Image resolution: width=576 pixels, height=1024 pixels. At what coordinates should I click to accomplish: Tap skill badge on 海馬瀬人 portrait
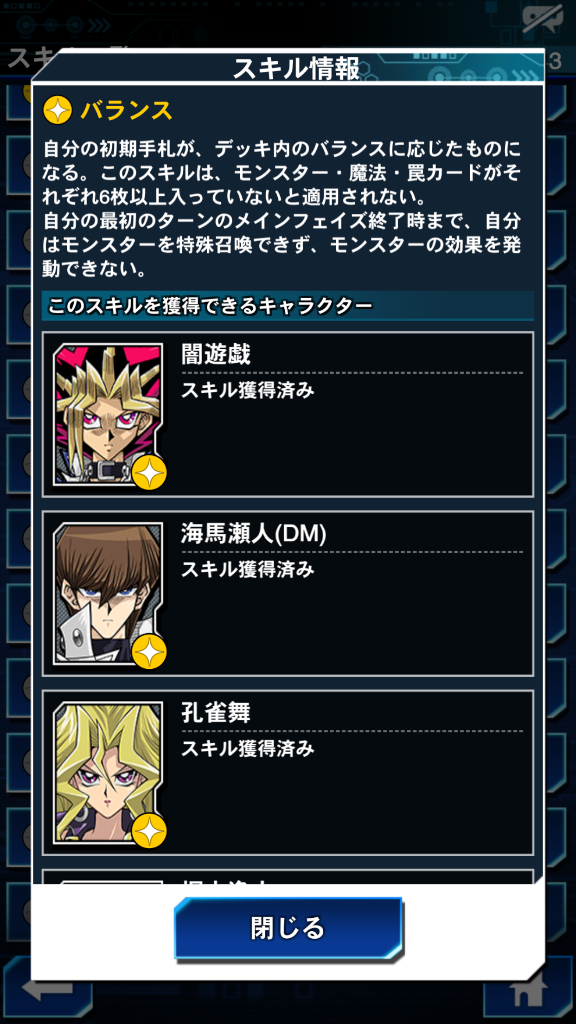(x=149, y=652)
